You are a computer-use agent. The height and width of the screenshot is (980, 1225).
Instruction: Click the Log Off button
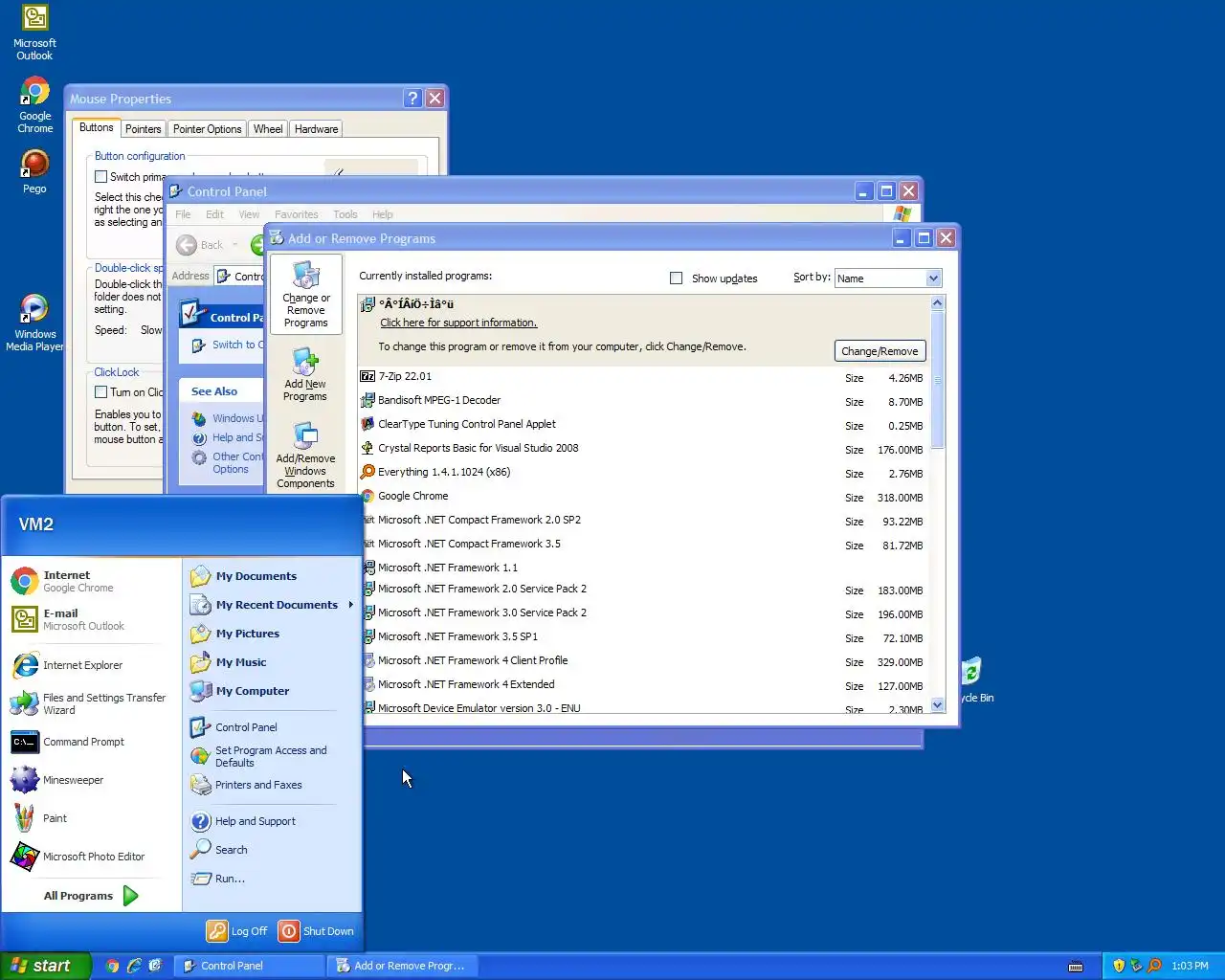(237, 931)
